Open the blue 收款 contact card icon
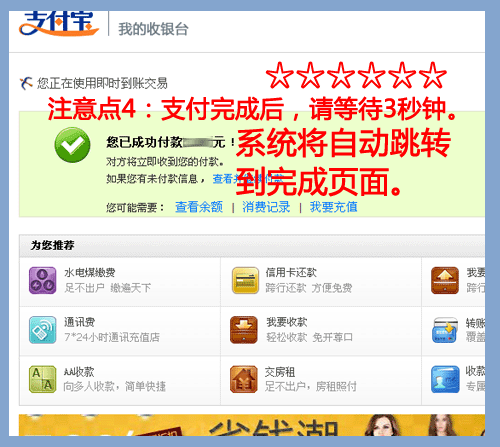 coord(445,379)
